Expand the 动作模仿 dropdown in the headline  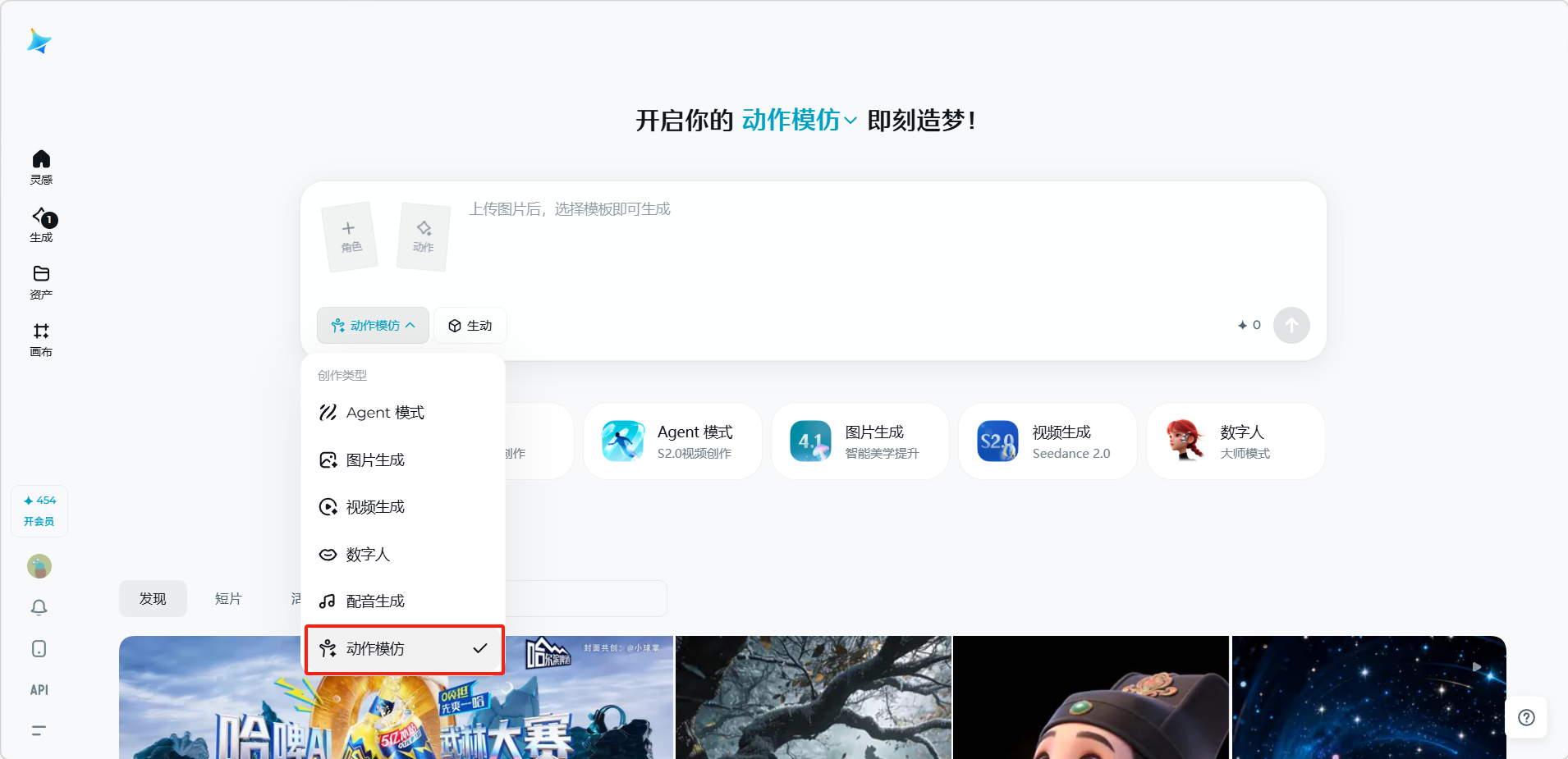click(799, 121)
